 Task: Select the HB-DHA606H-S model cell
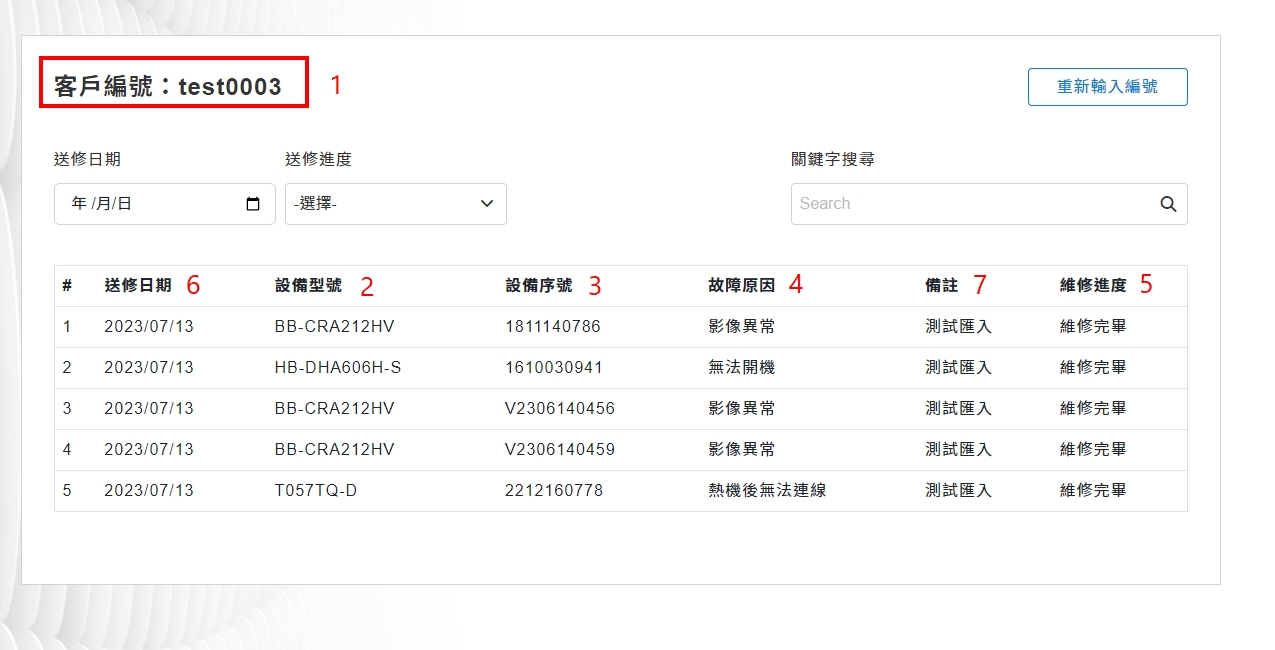click(337, 368)
